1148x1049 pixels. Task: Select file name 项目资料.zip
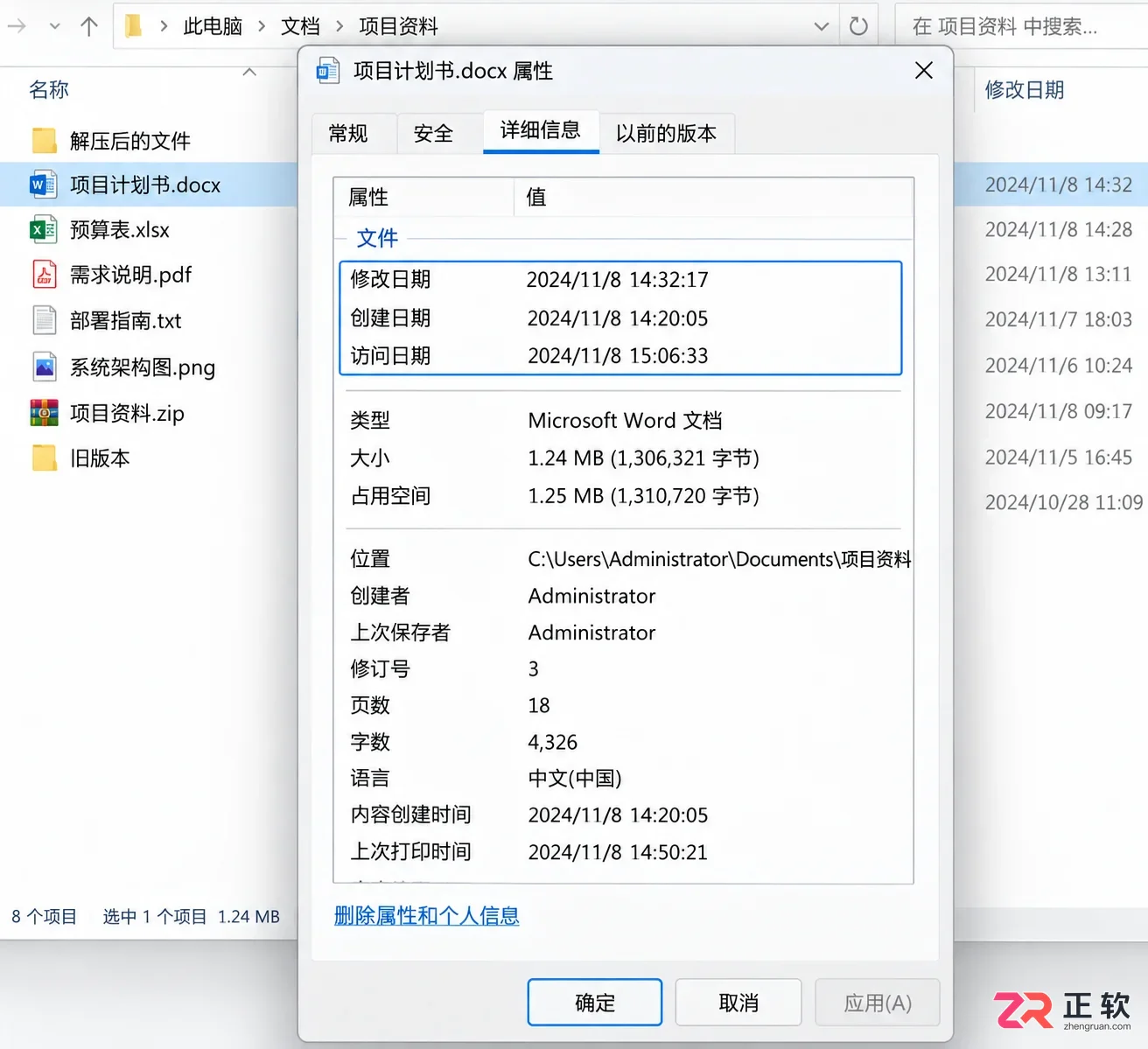click(127, 413)
